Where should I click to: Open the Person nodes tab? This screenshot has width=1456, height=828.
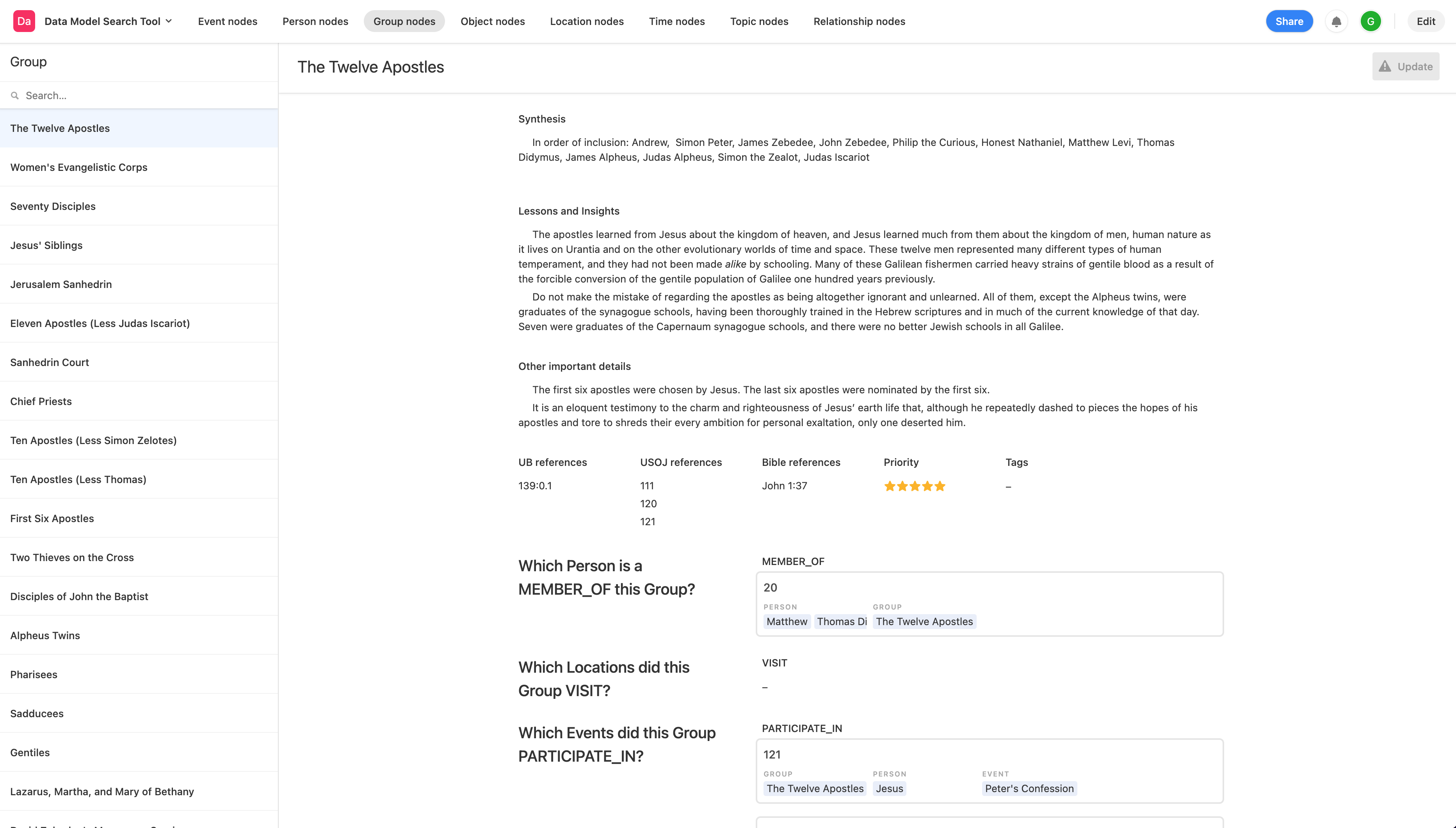(x=315, y=21)
